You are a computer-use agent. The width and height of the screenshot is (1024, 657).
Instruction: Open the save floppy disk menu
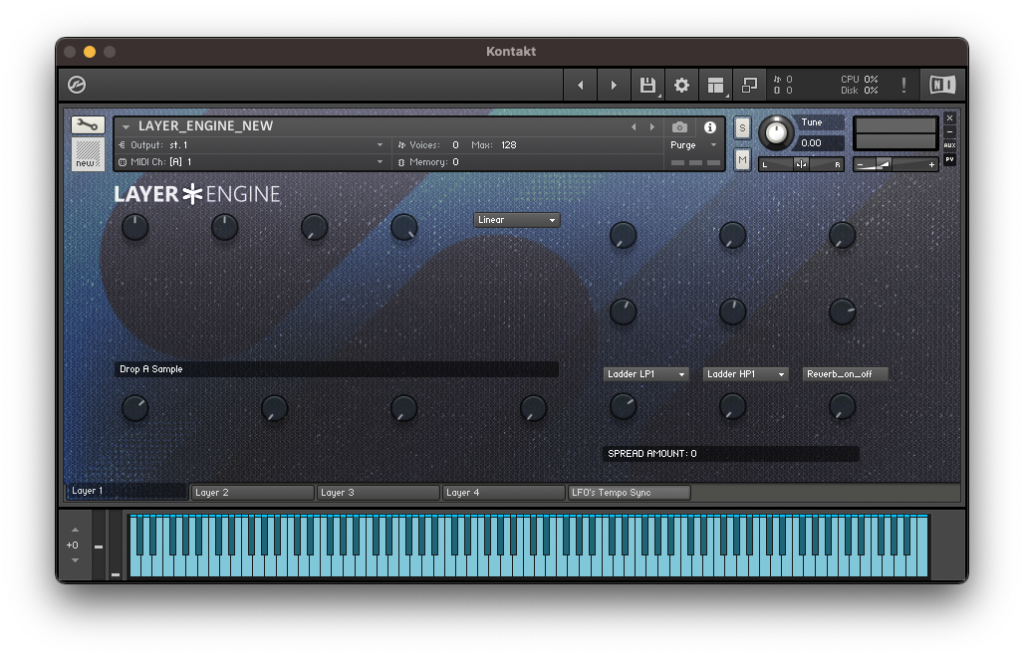[648, 85]
